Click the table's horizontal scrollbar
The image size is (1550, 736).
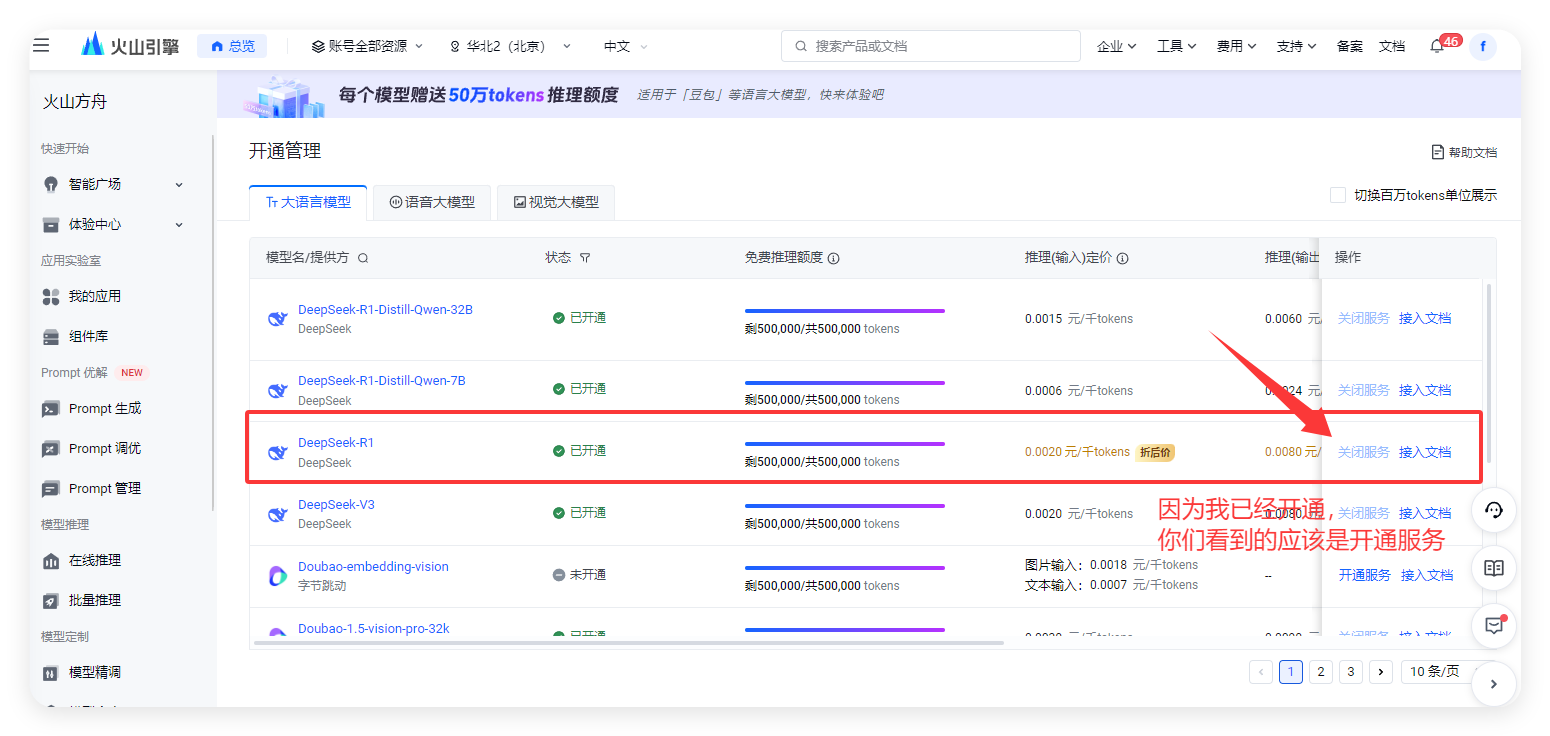click(x=629, y=643)
